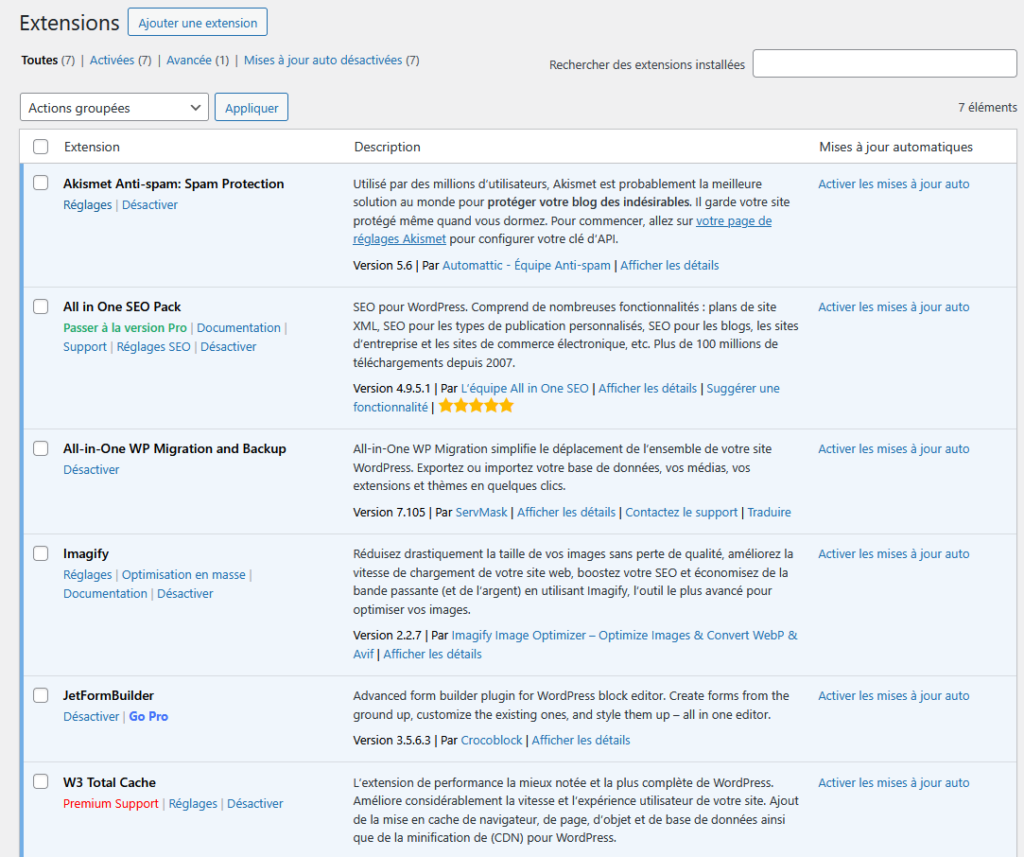This screenshot has height=857, width=1024.
Task: Click Passer à la version Pro
Action: [125, 328]
